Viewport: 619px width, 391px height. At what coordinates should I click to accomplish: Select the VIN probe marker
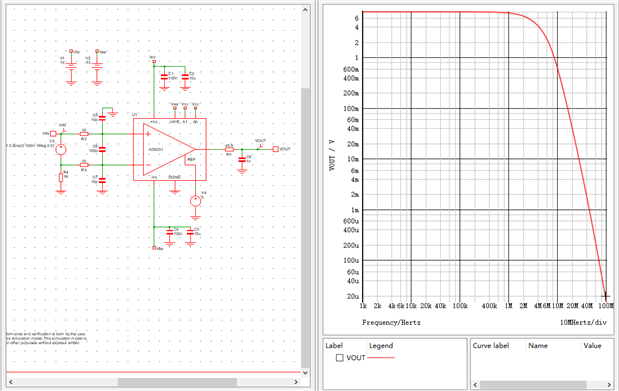point(64,130)
